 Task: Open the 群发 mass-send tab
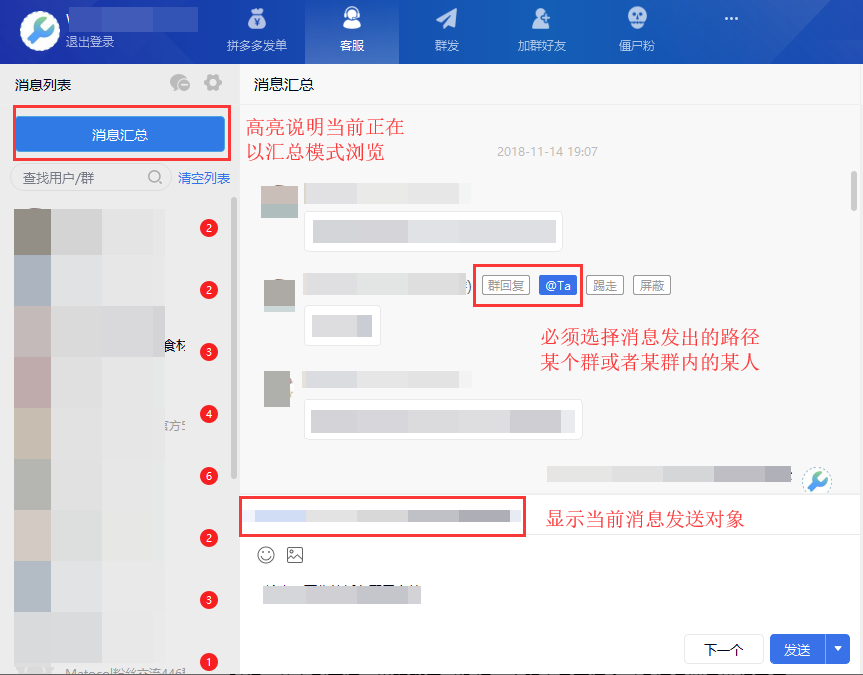point(446,32)
